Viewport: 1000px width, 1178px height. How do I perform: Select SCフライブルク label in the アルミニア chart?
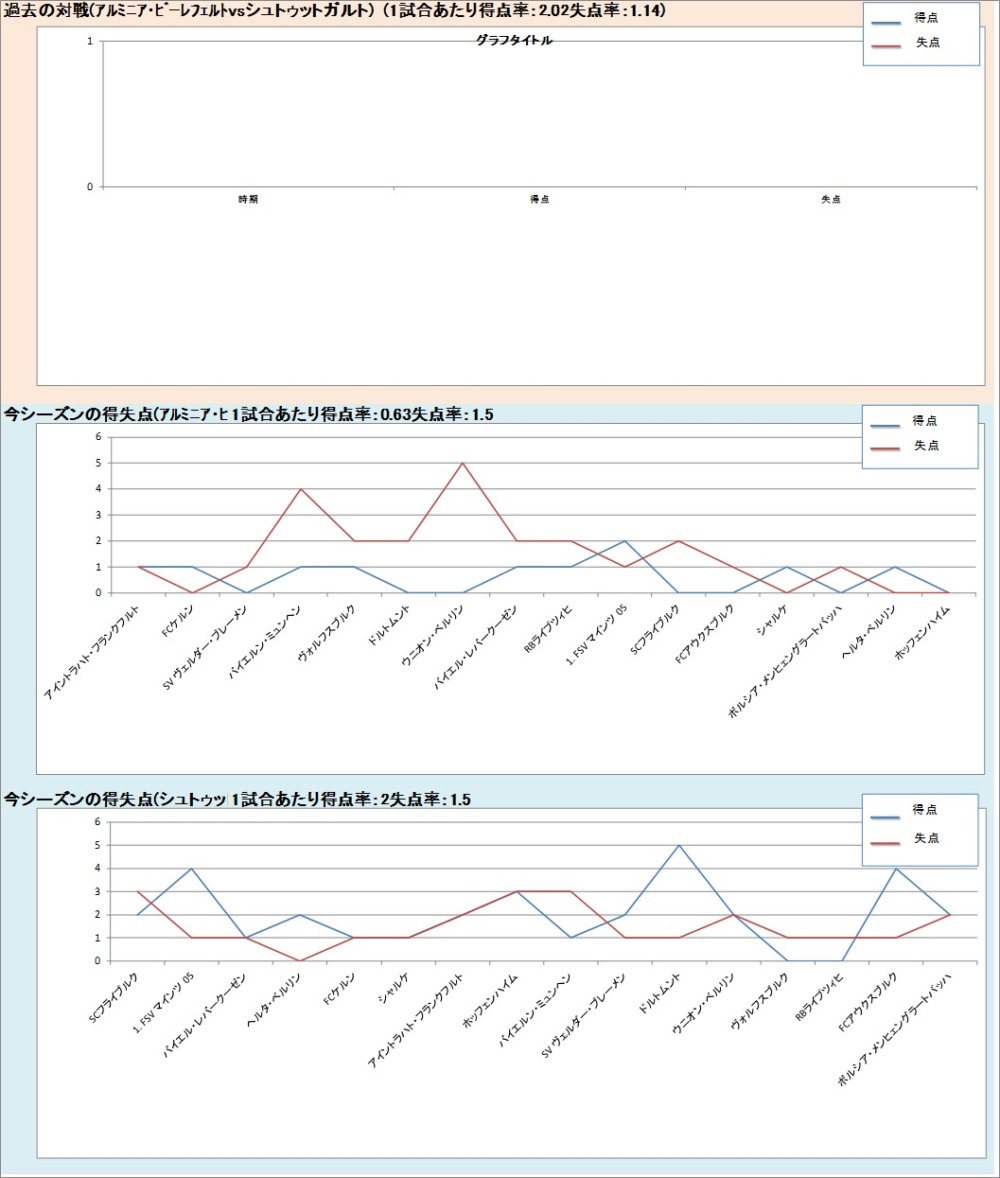[x=655, y=630]
